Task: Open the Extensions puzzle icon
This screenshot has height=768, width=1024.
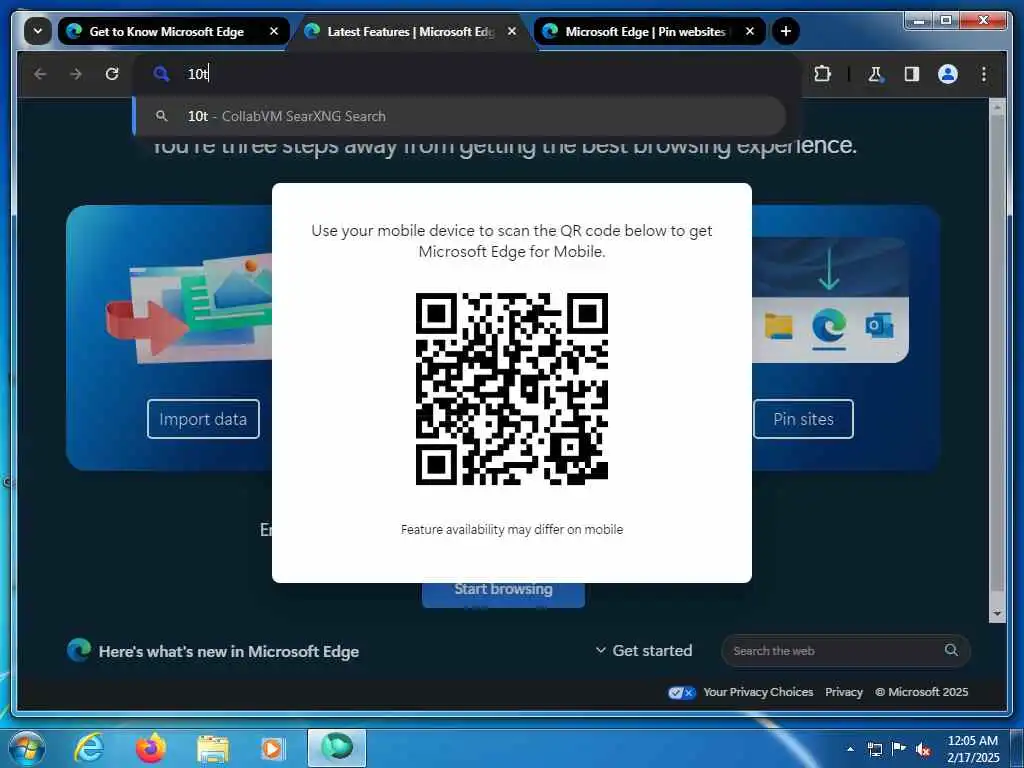Action: (x=822, y=74)
